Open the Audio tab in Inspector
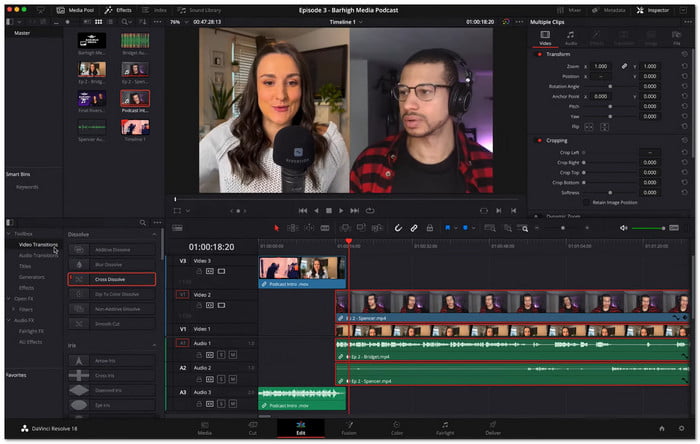The image size is (700, 444). coord(571,38)
